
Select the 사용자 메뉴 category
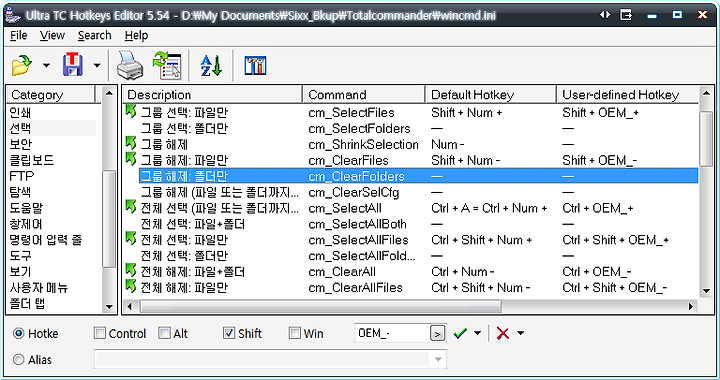tap(39, 288)
